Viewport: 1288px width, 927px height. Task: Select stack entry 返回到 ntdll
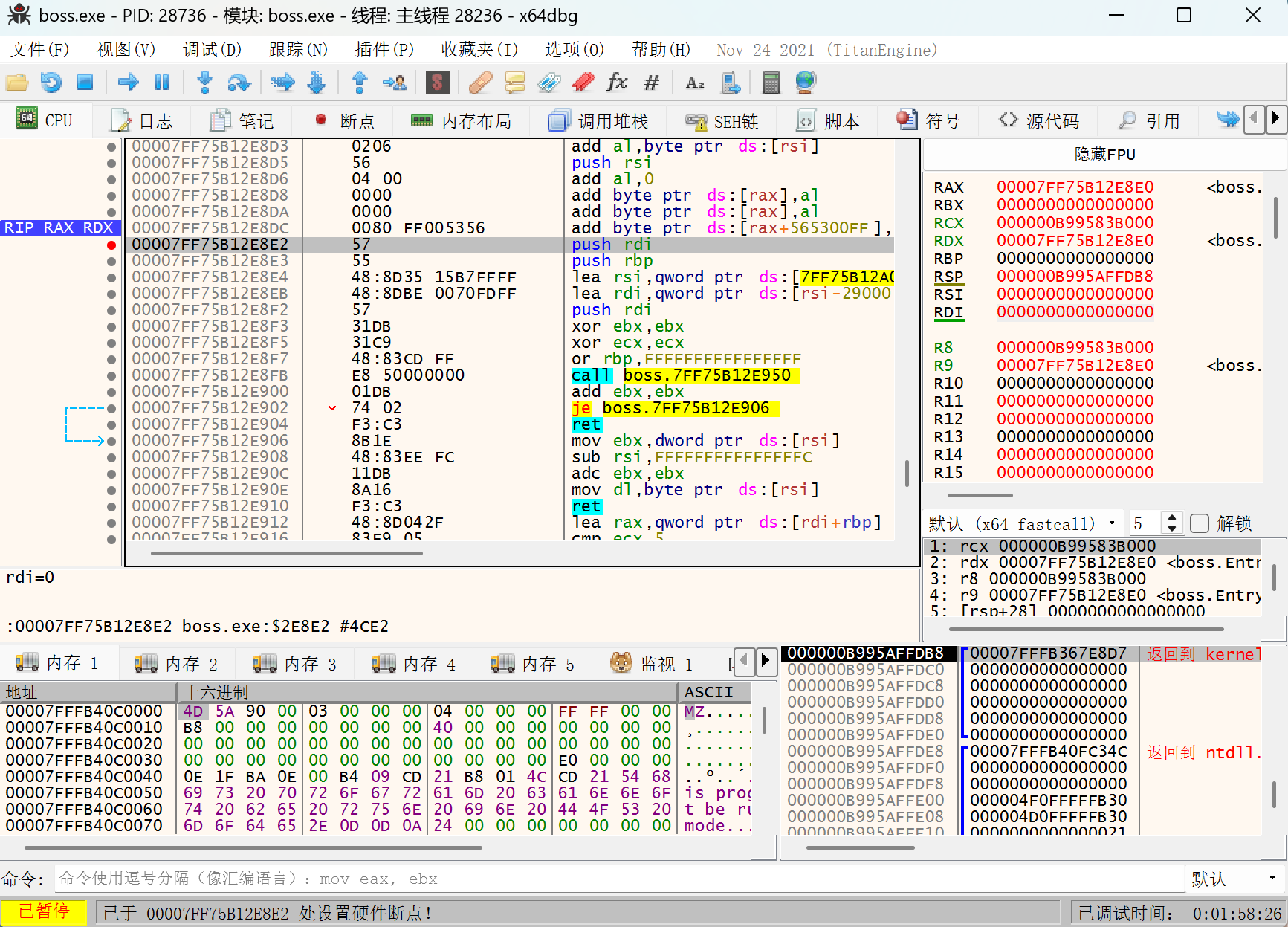1204,752
